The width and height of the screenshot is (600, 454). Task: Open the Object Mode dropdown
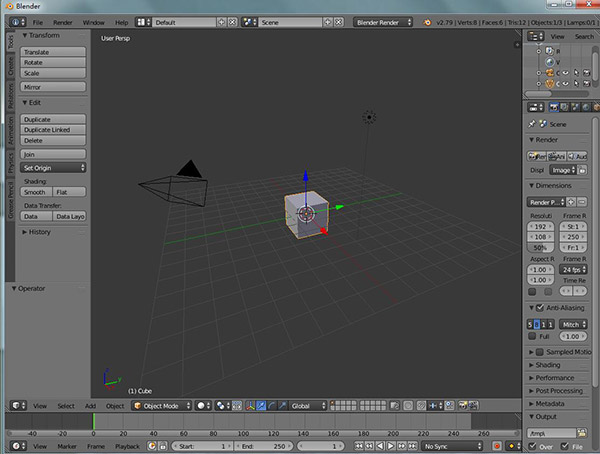point(161,406)
